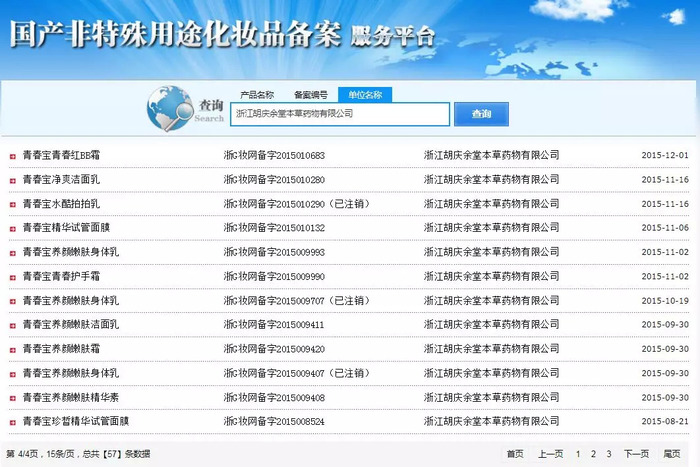Select record number 浙G妆网备字2015009407（已注销）
Viewport: 700px width, 467px height.
pos(297,373)
